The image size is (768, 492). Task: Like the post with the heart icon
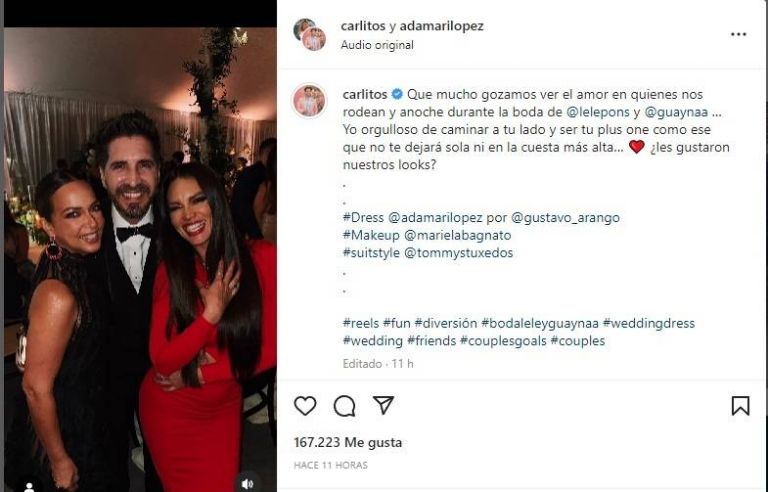click(305, 405)
